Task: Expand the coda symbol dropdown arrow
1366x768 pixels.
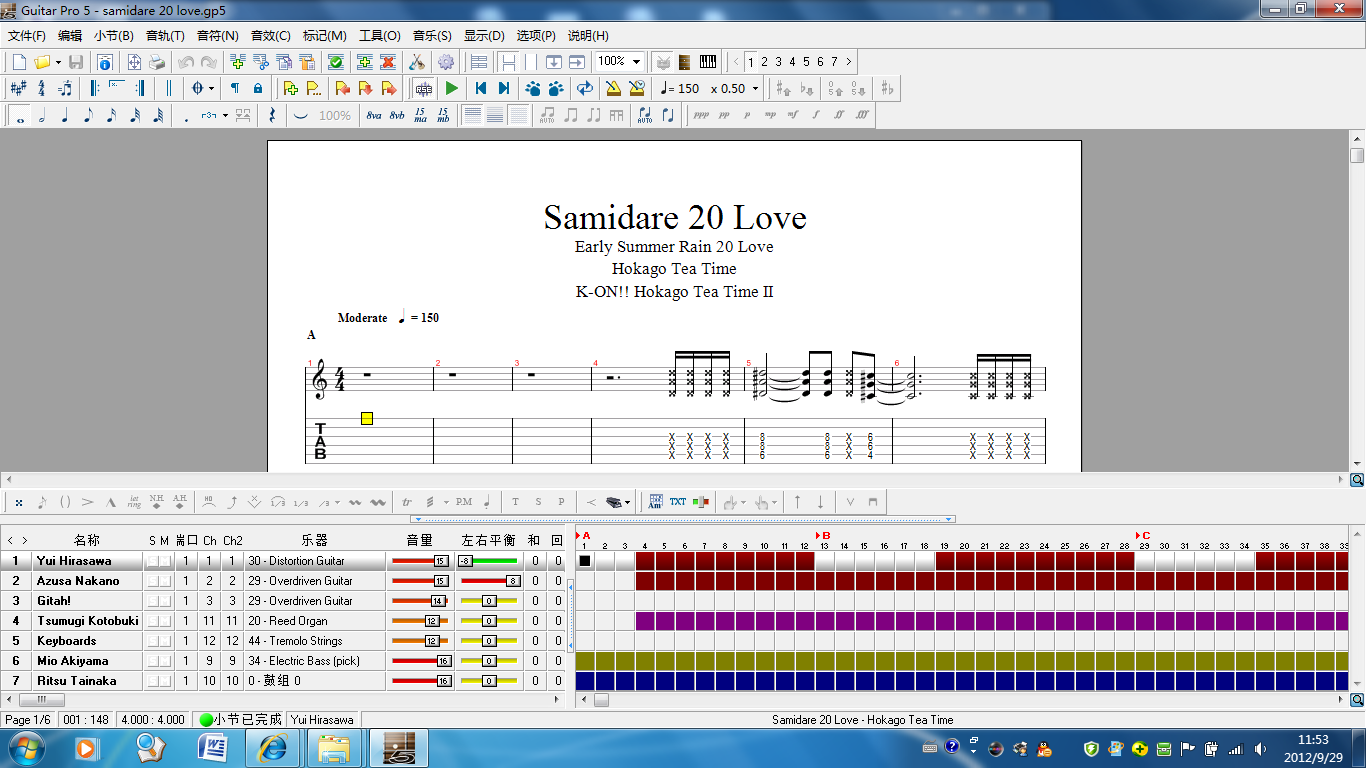Action: pyautogui.click(x=212, y=88)
